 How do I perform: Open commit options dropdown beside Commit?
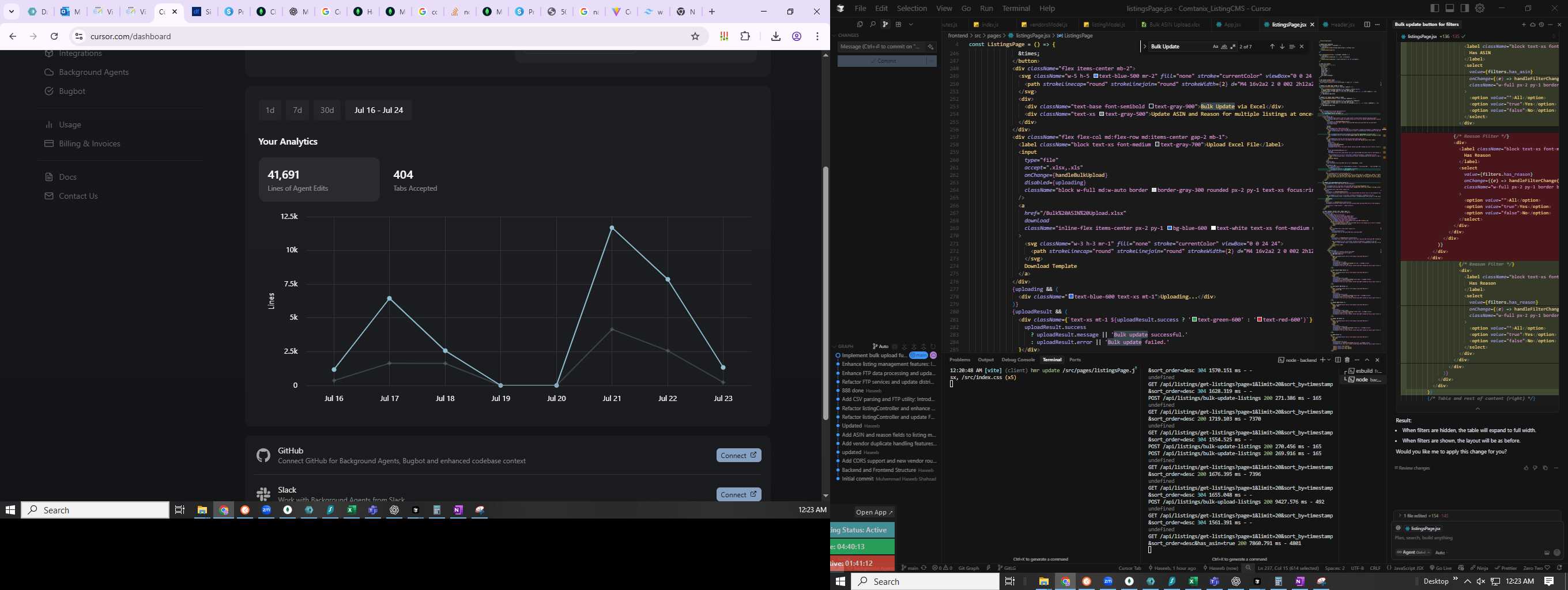(x=932, y=61)
